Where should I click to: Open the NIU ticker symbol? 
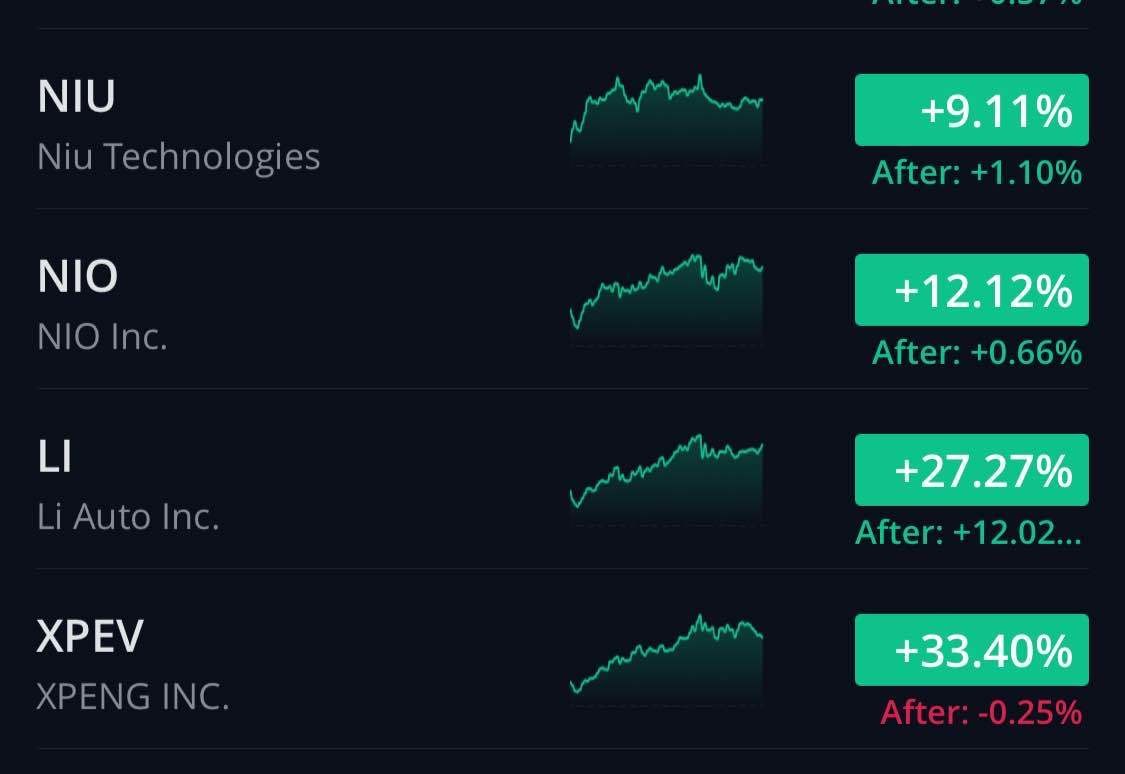tap(77, 97)
